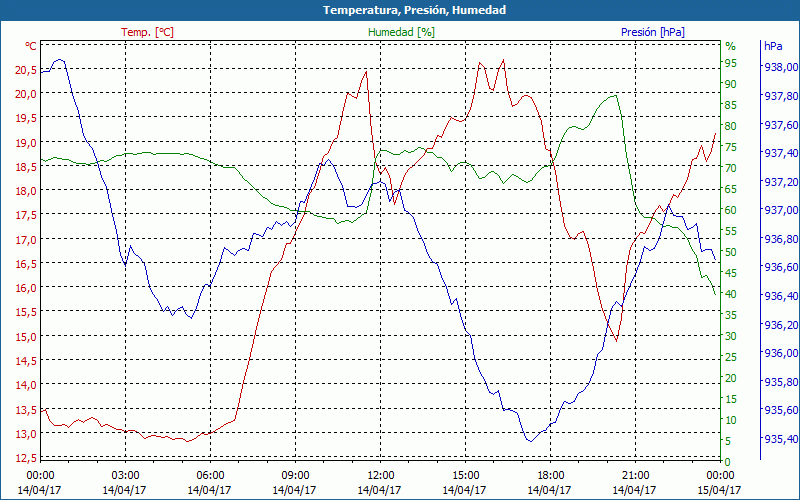Click the '12,5' temperature axis value
Screen dimensions: 800x500
[x=26, y=457]
